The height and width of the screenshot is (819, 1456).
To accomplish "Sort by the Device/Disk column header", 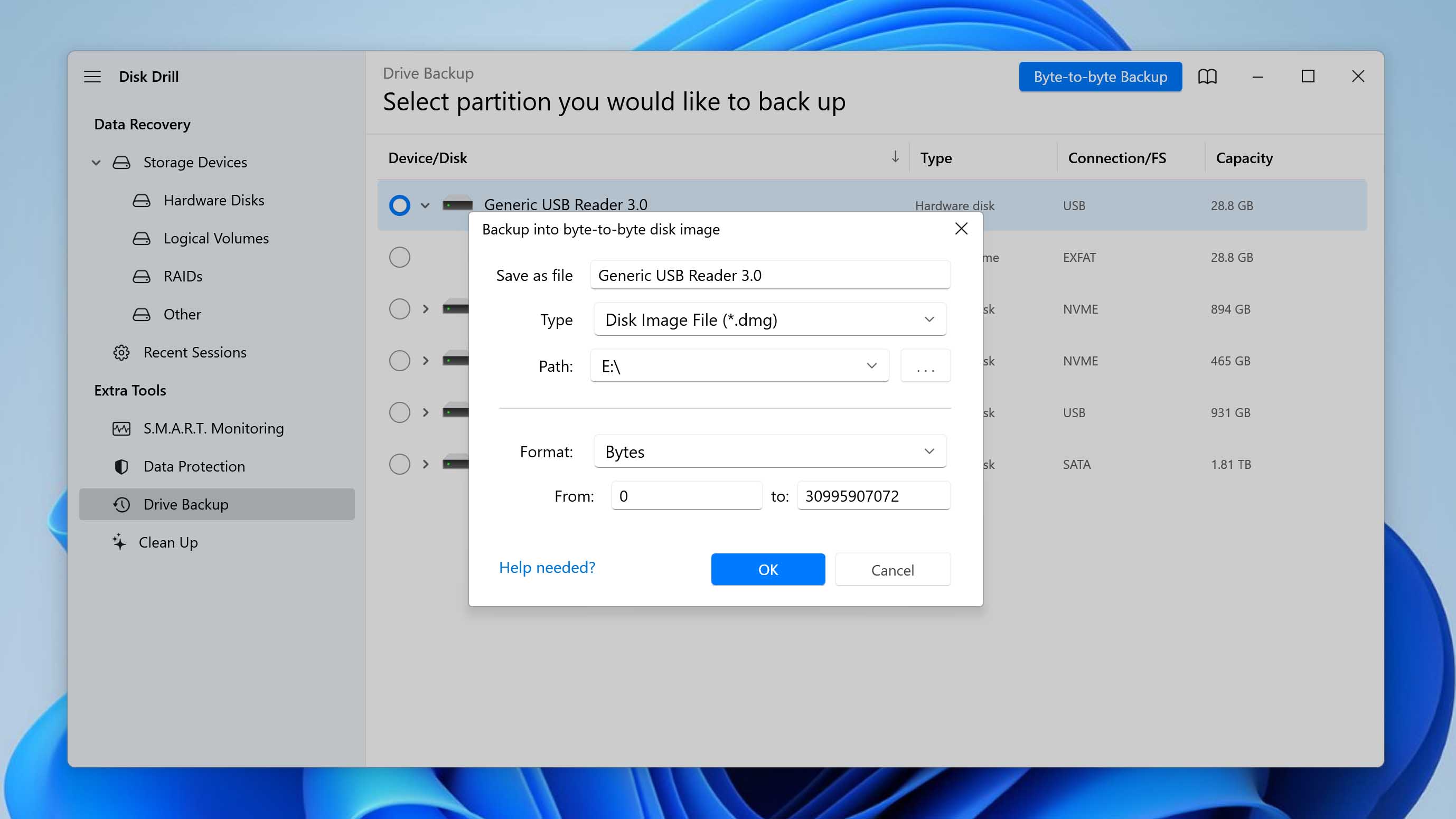I will (427, 158).
